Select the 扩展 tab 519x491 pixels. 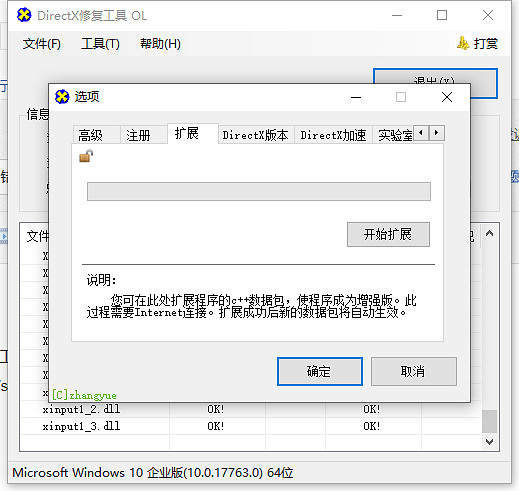pyautogui.click(x=193, y=133)
